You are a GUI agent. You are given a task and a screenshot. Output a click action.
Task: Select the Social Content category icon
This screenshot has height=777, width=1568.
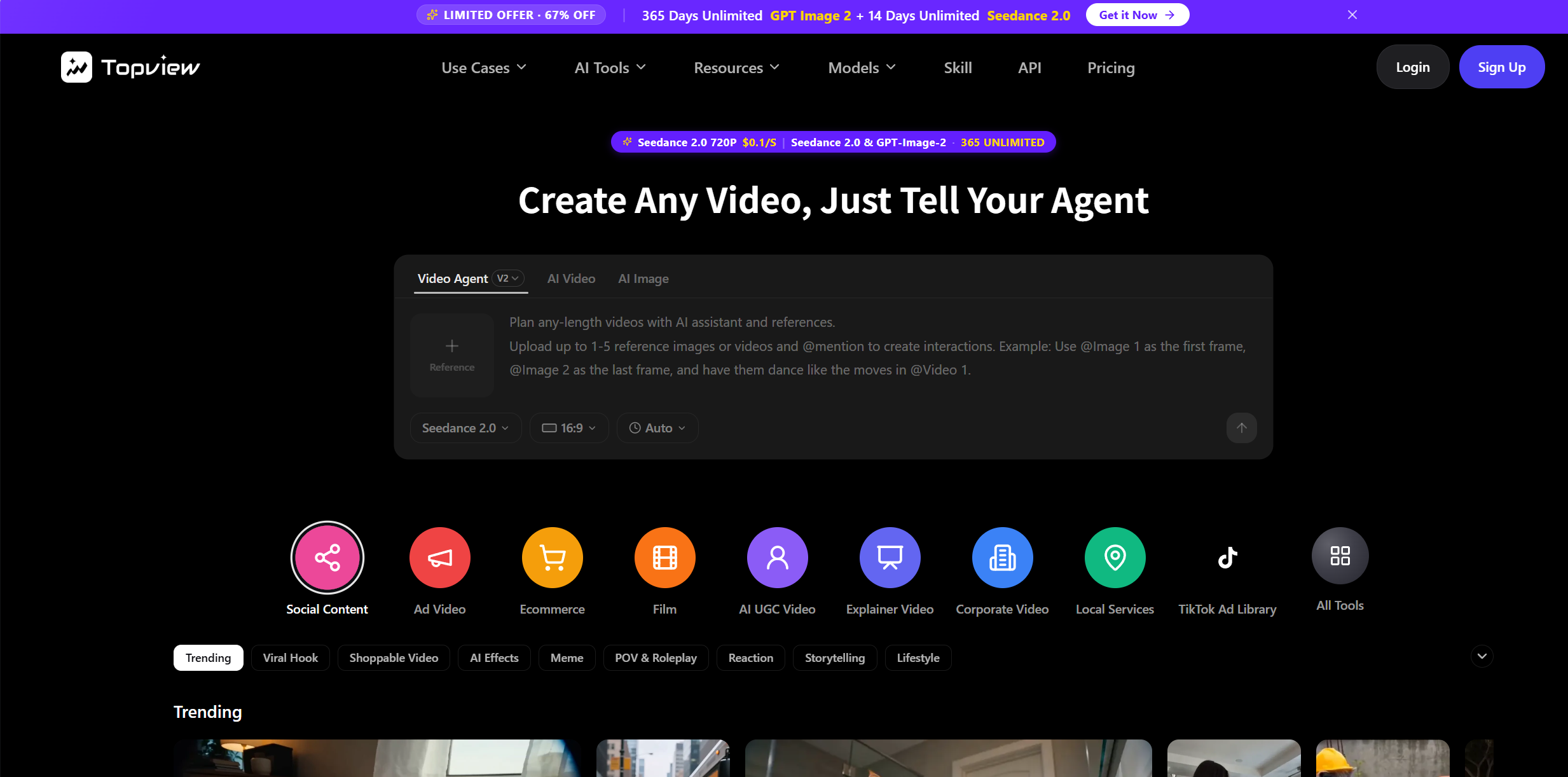click(x=327, y=558)
